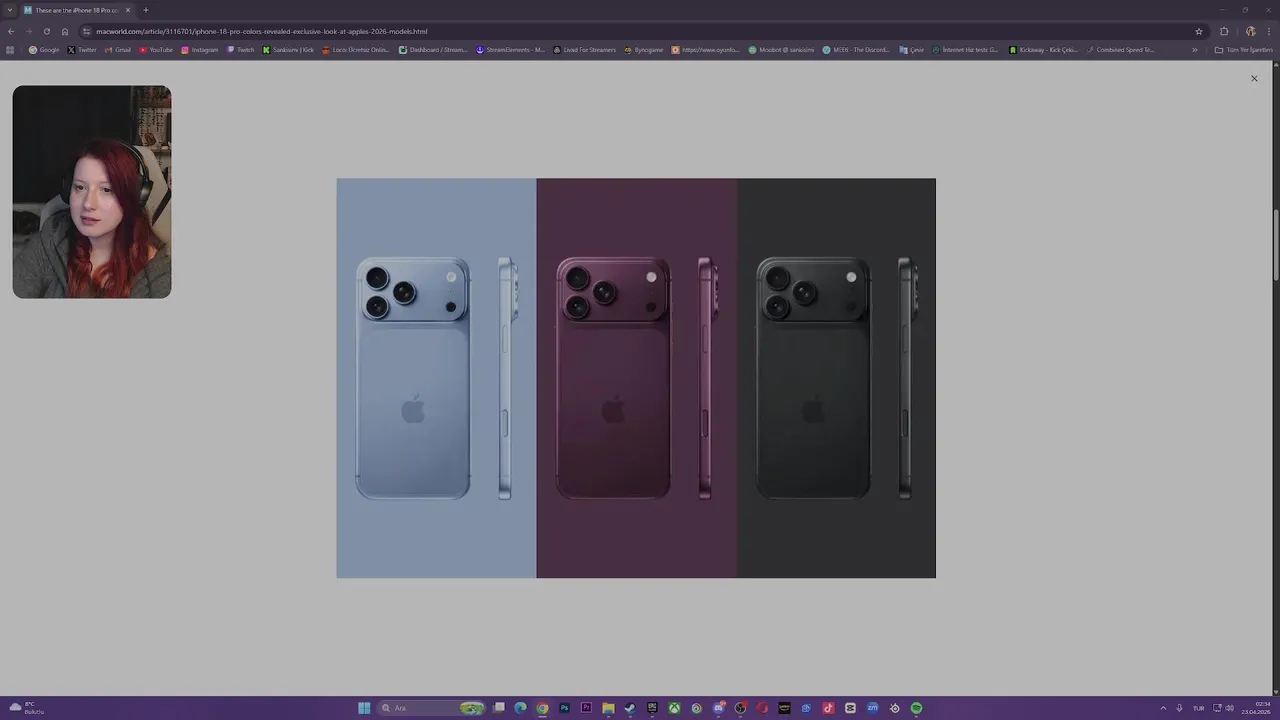The height and width of the screenshot is (720, 1280).
Task: Open the Google bookmark
Action: coord(44,49)
